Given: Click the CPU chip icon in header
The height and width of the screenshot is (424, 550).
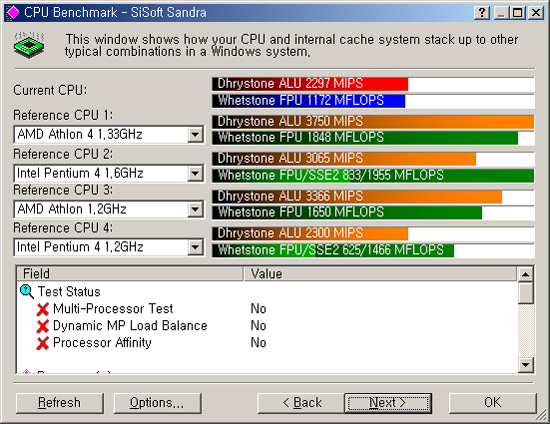Looking at the screenshot, I should tap(29, 45).
